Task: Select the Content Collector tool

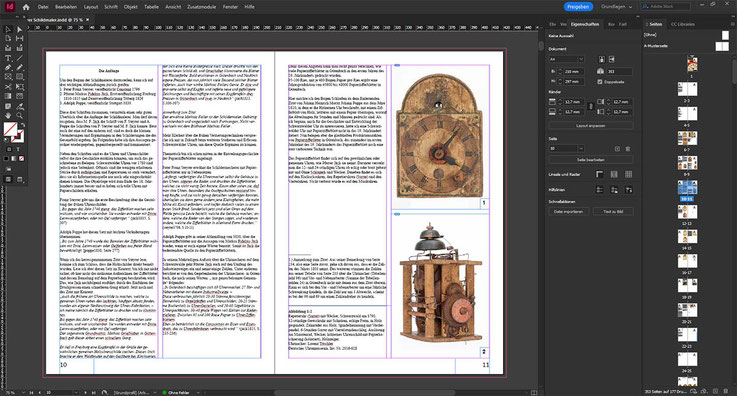Action: point(8,48)
